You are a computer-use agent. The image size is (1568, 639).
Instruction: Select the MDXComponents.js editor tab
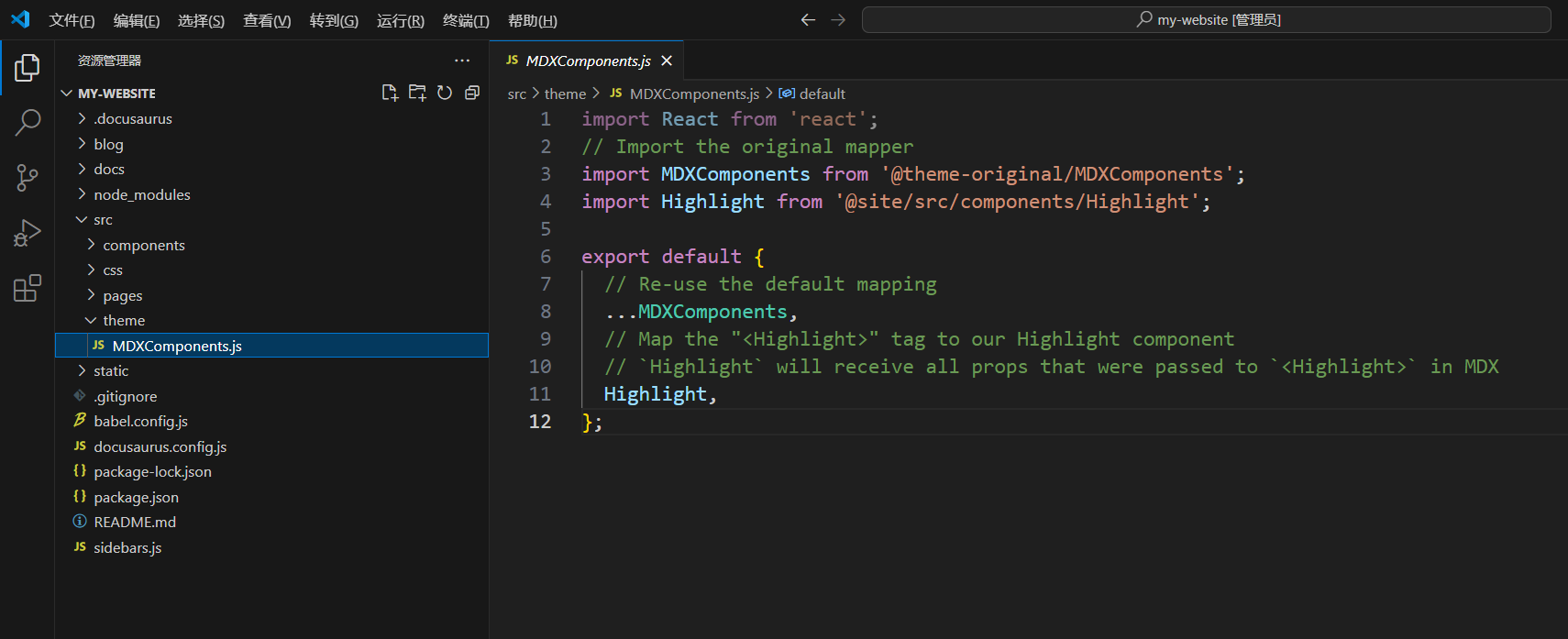coord(587,61)
